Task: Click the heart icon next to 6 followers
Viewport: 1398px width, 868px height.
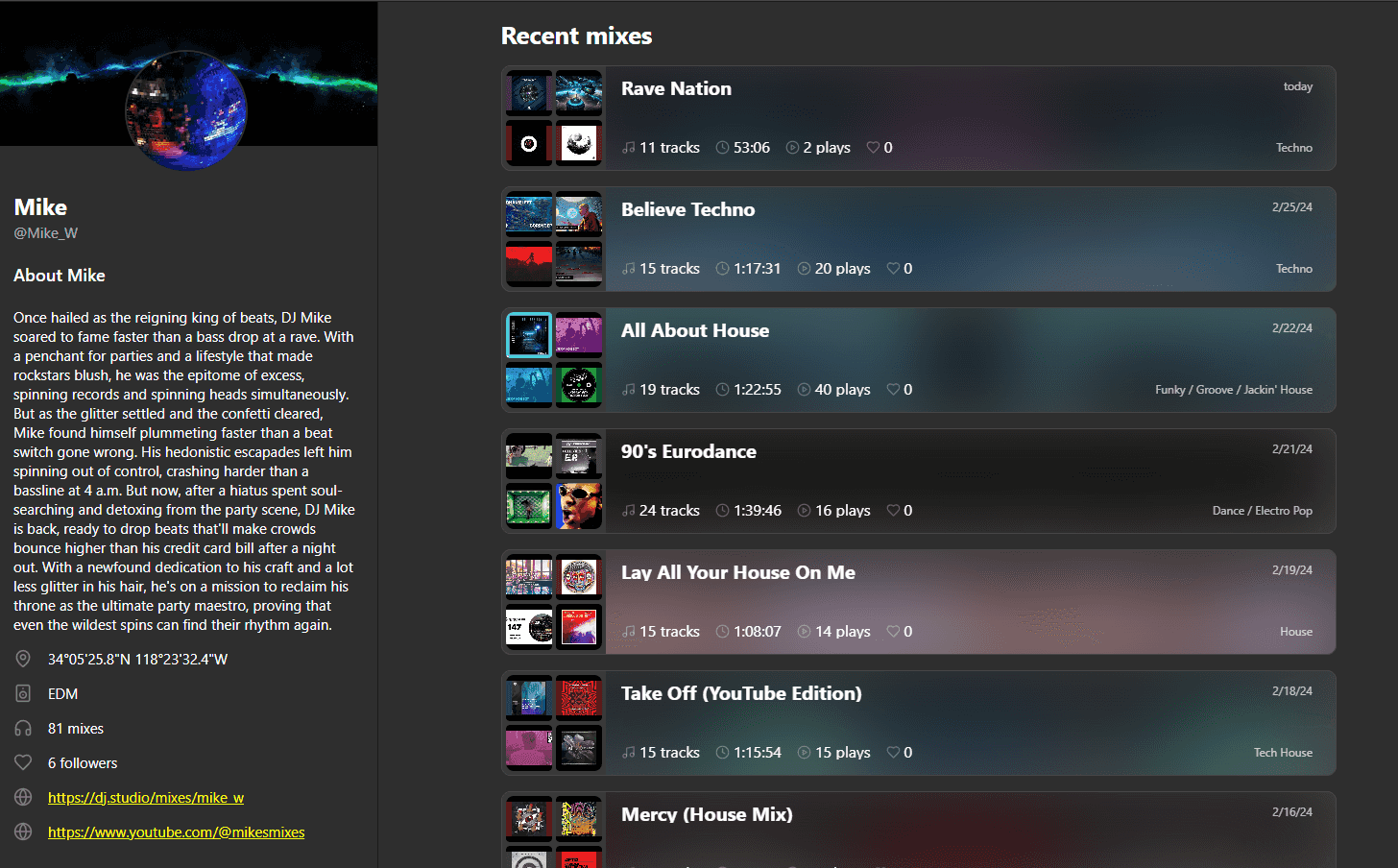Action: pyautogui.click(x=22, y=762)
